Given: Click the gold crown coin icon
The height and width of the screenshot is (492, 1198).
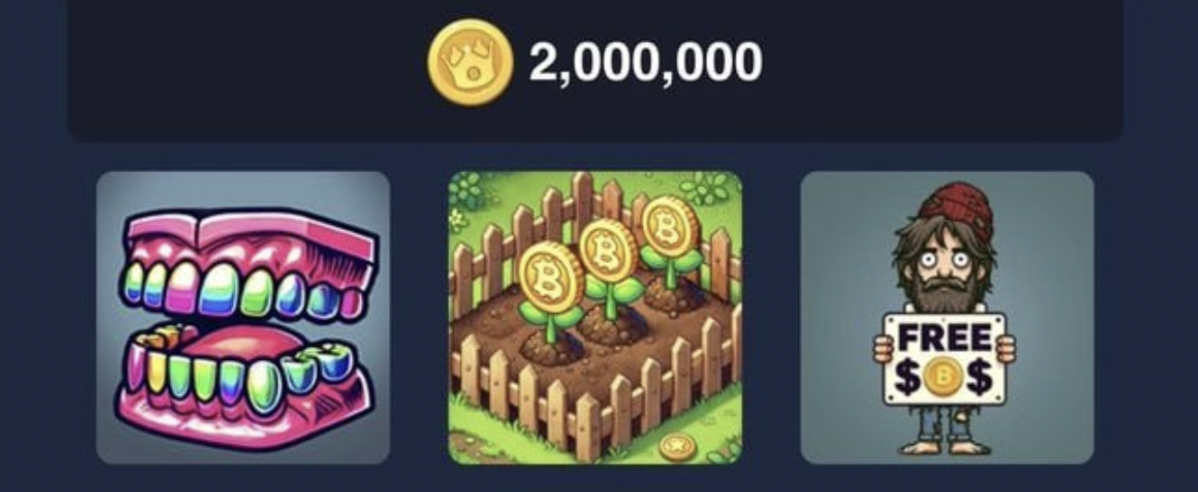Looking at the screenshot, I should point(470,62).
